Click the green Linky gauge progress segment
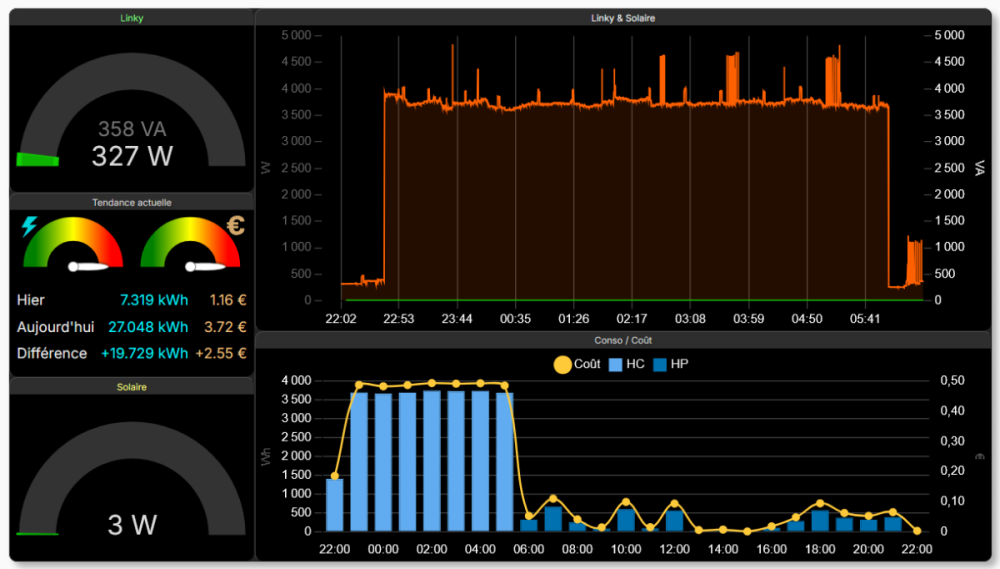Screen dimensions: 1000x569 point(38,159)
